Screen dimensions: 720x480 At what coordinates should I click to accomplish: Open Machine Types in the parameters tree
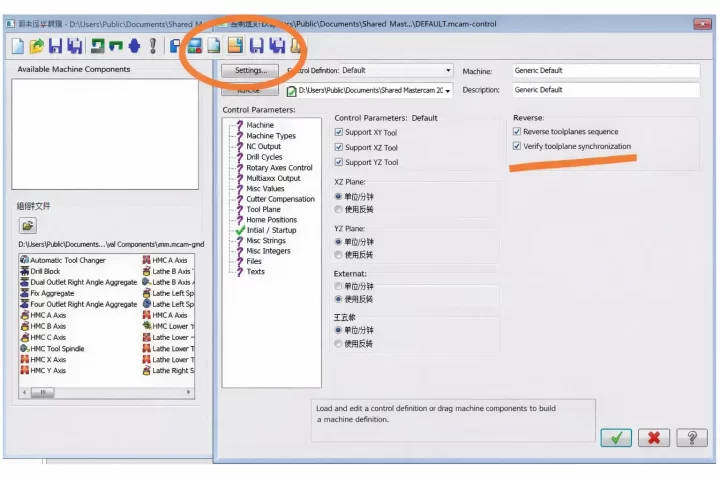(x=271, y=136)
